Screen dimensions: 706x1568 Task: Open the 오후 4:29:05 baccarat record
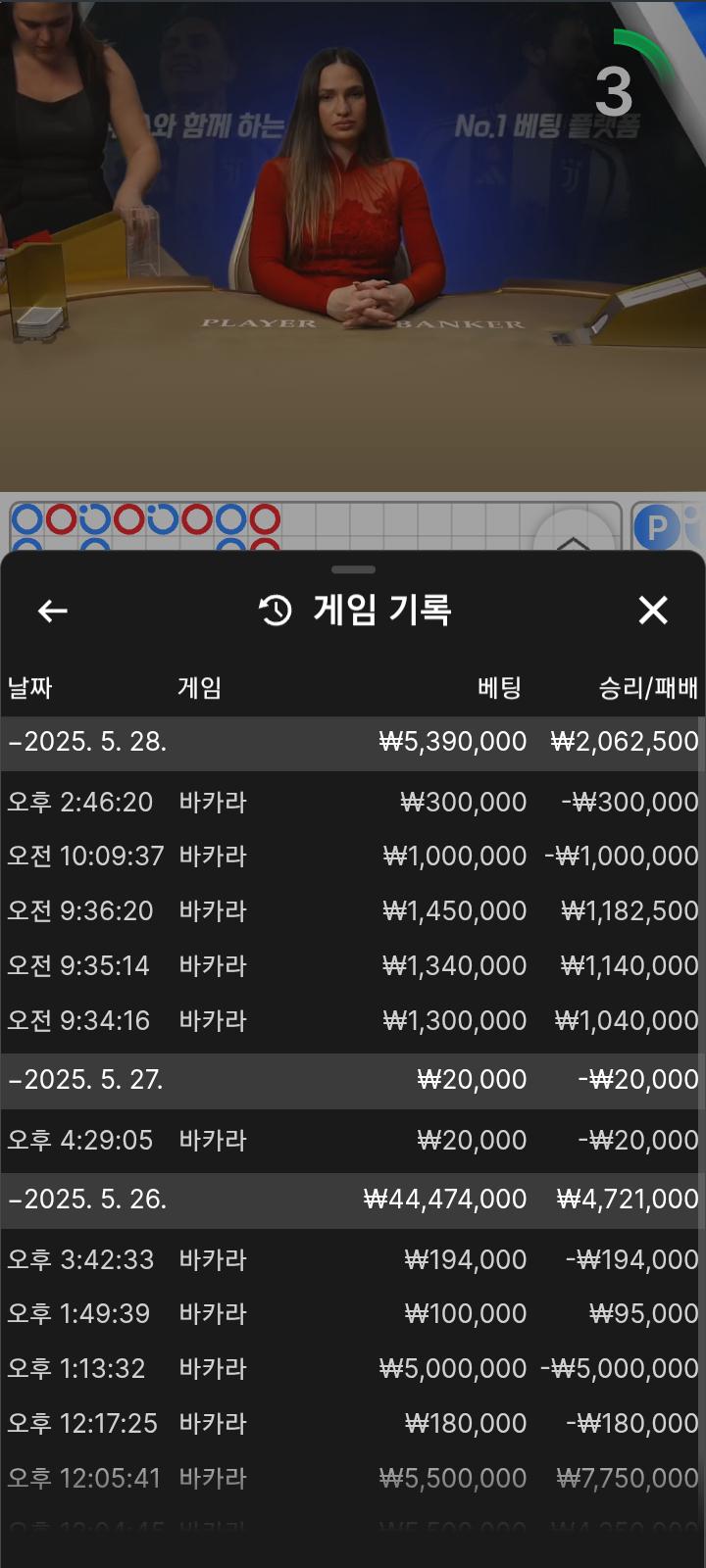pos(353,1140)
